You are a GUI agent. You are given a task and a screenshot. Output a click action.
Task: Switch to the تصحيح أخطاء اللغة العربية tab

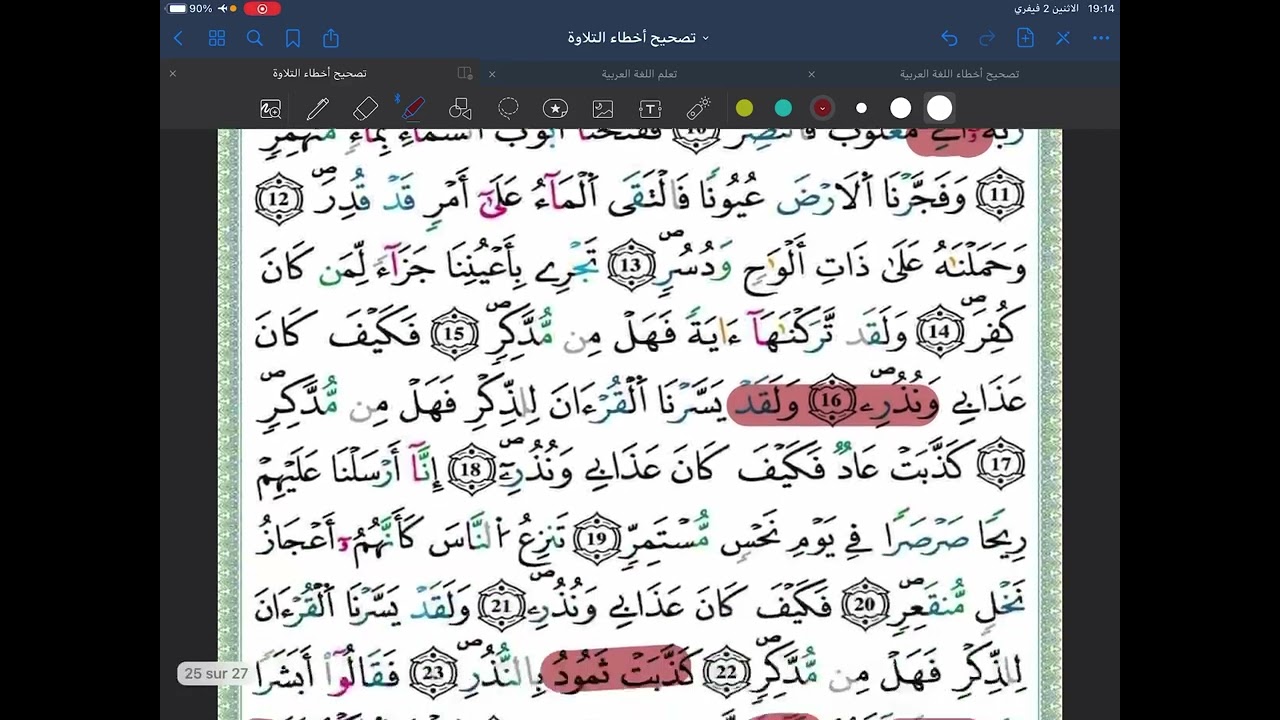(959, 74)
